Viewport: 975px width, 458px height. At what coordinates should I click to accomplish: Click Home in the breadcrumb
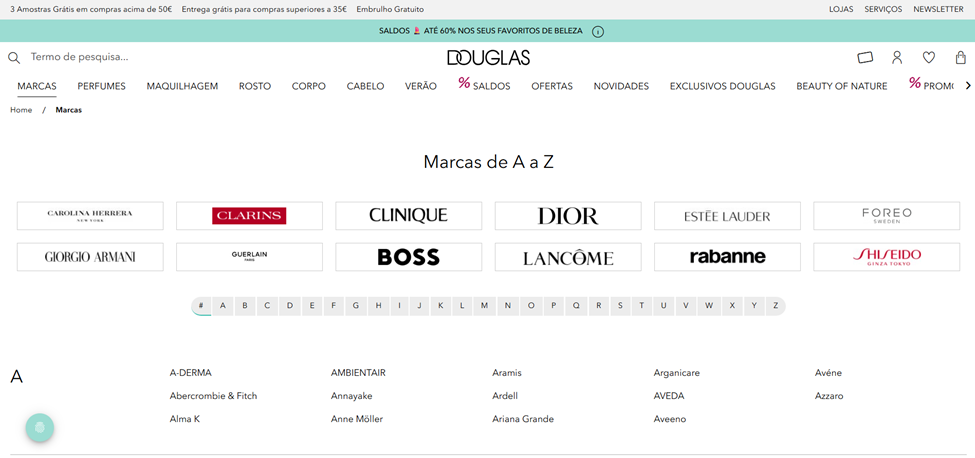21,110
